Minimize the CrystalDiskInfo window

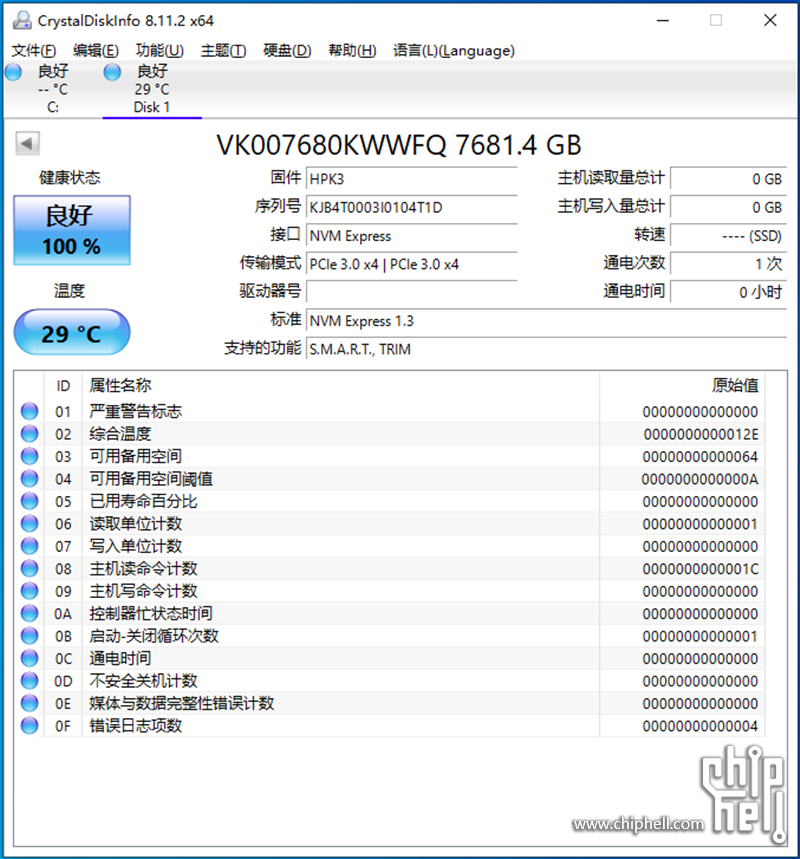663,21
